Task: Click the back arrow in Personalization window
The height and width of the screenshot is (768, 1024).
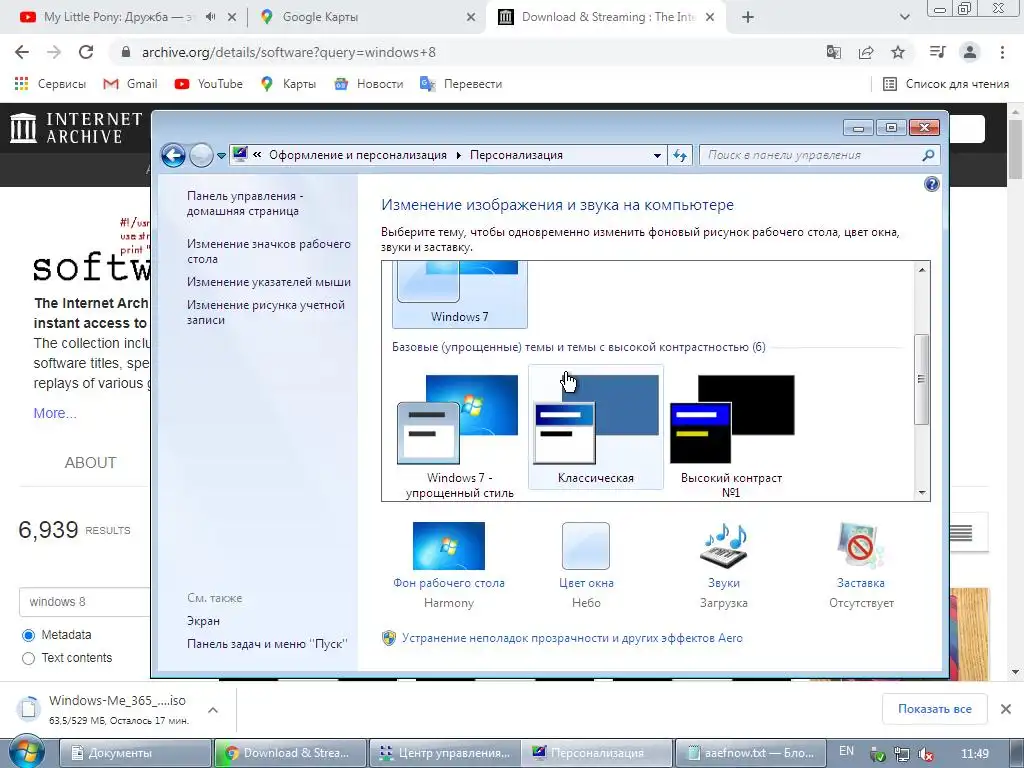Action: (x=174, y=155)
